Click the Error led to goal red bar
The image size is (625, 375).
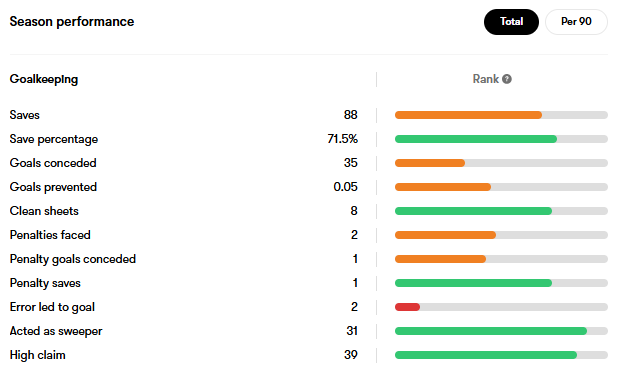407,307
